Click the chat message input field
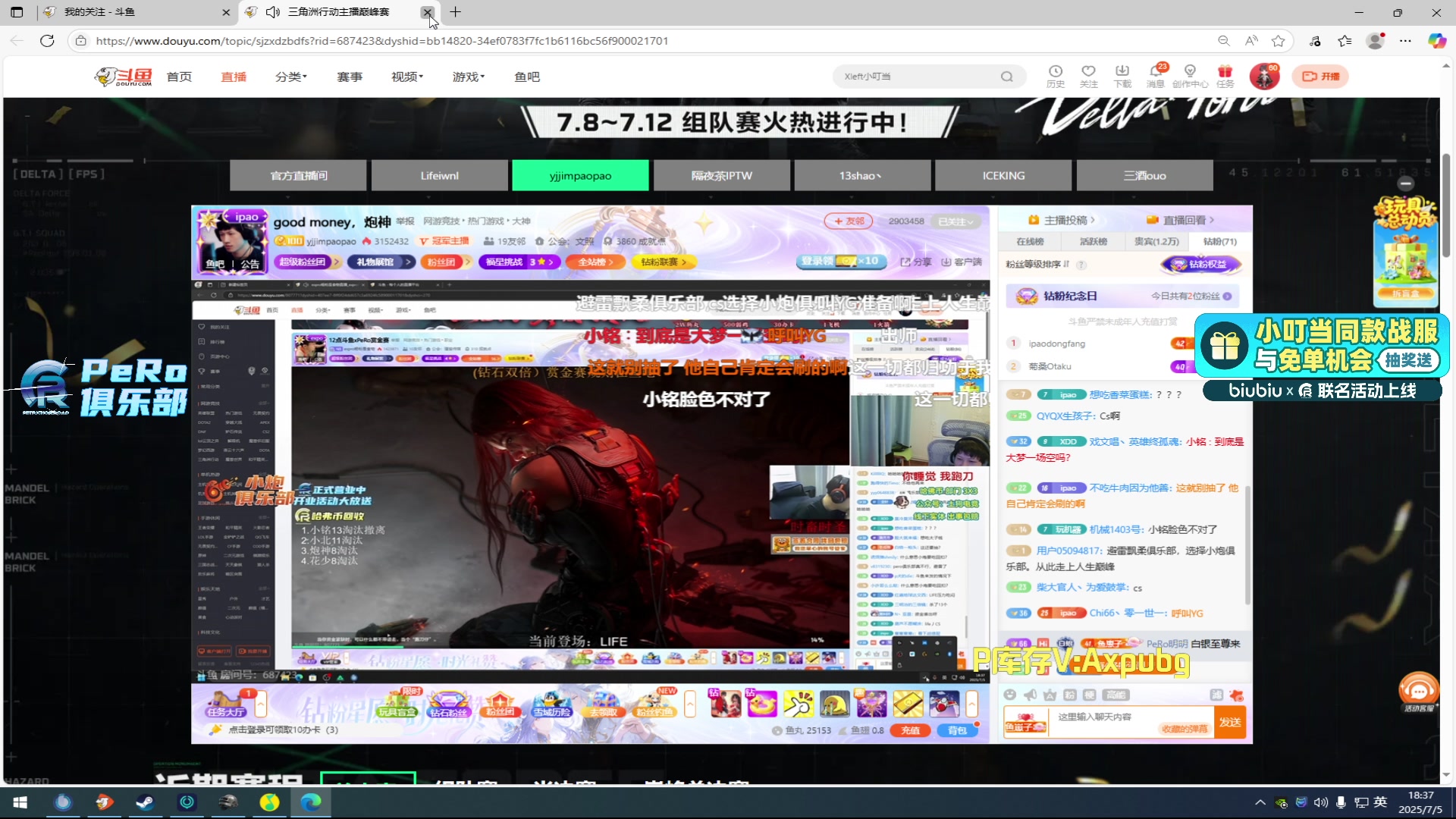Screen dimensions: 1456x819 pyautogui.click(x=1130, y=722)
